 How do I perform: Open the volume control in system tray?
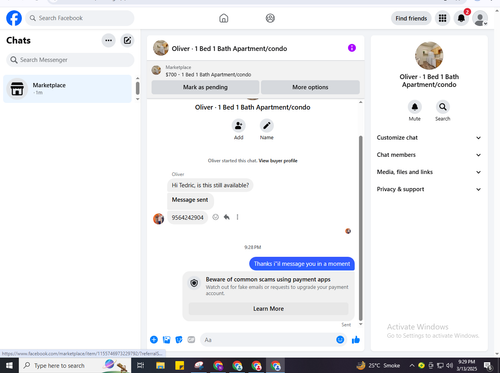[450, 366]
